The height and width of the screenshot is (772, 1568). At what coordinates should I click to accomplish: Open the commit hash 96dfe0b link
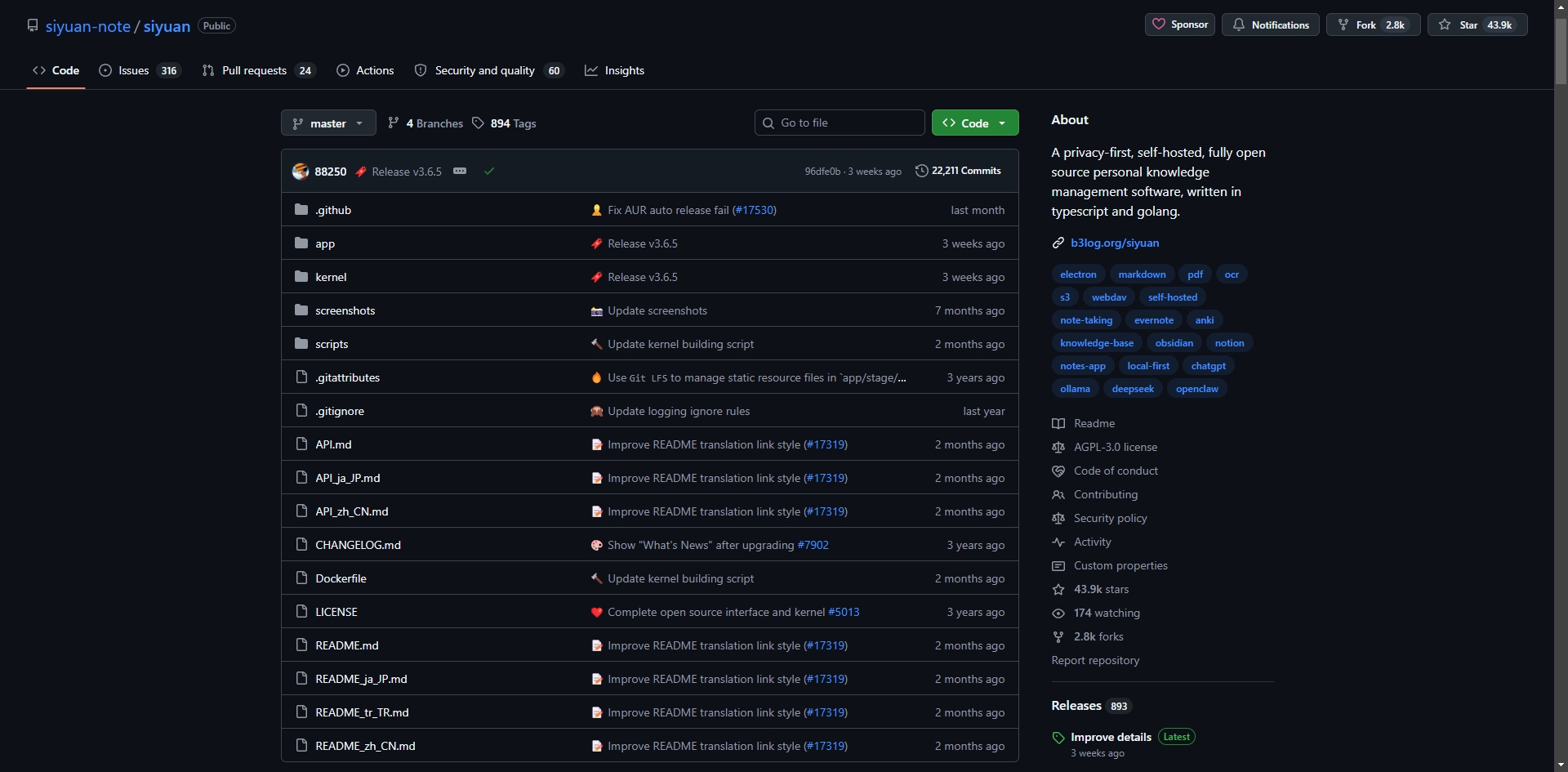pos(822,172)
